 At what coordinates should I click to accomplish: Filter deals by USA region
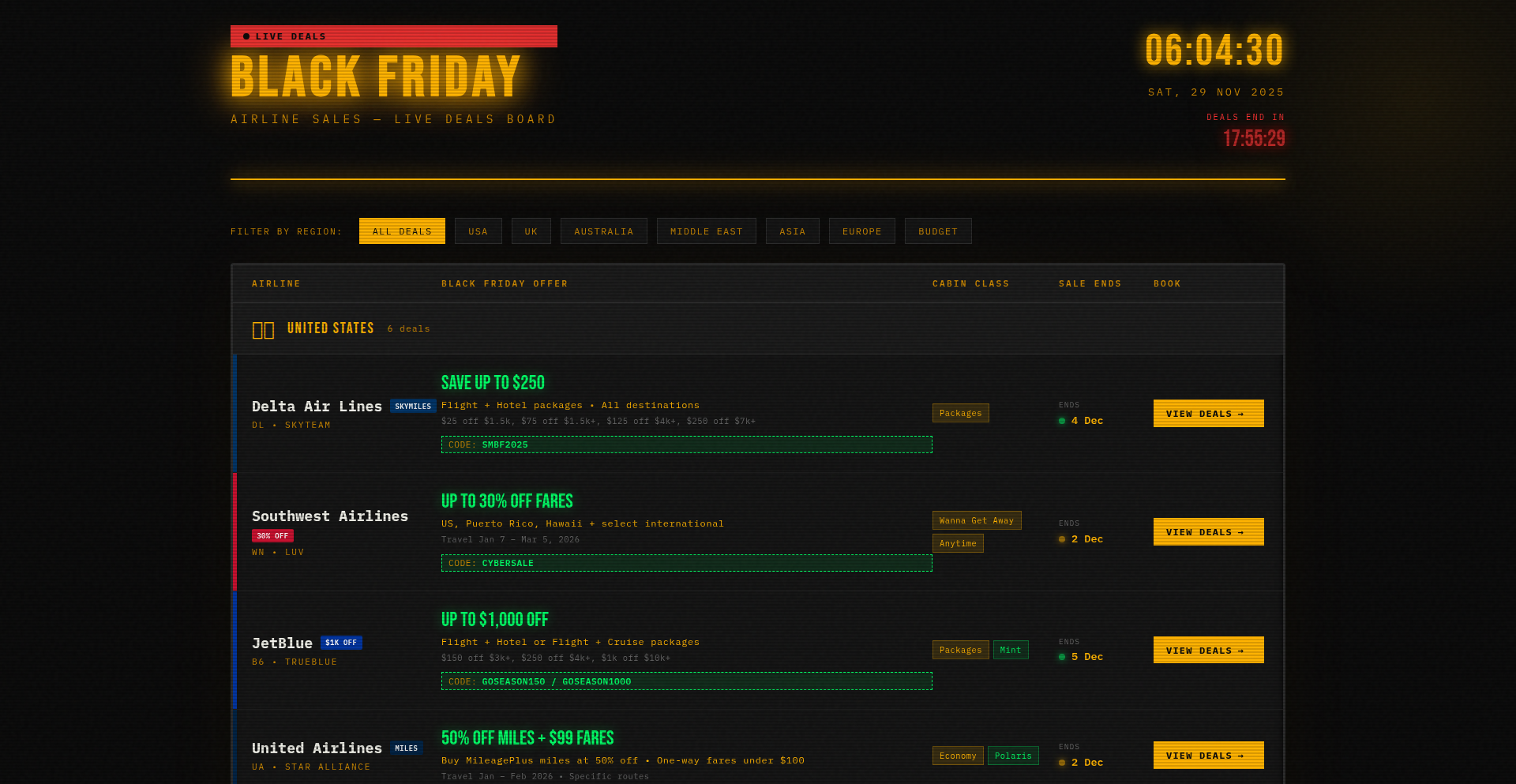click(478, 231)
